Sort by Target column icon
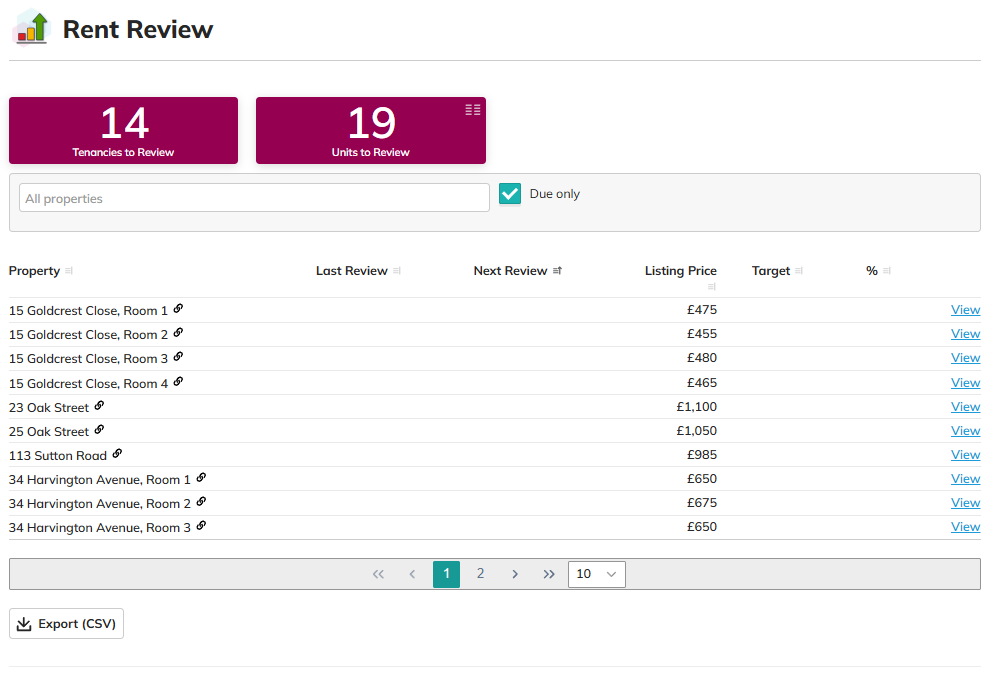Screen dimensions: 993x675 tap(800, 271)
